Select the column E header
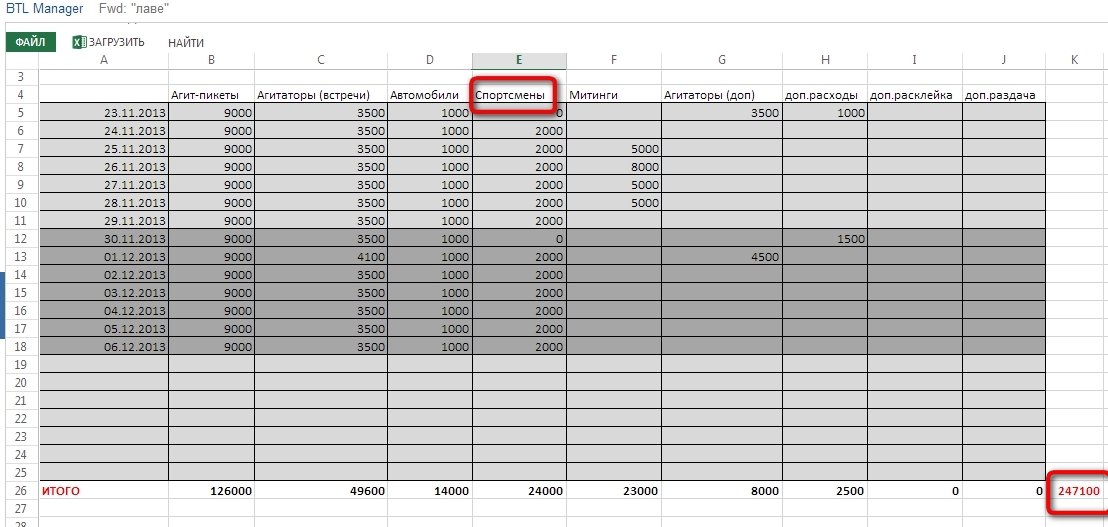Screen dimensions: 1108x527 pyautogui.click(x=518, y=60)
